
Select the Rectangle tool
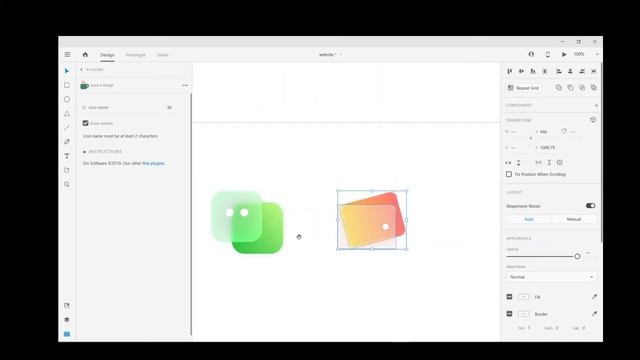click(67, 85)
